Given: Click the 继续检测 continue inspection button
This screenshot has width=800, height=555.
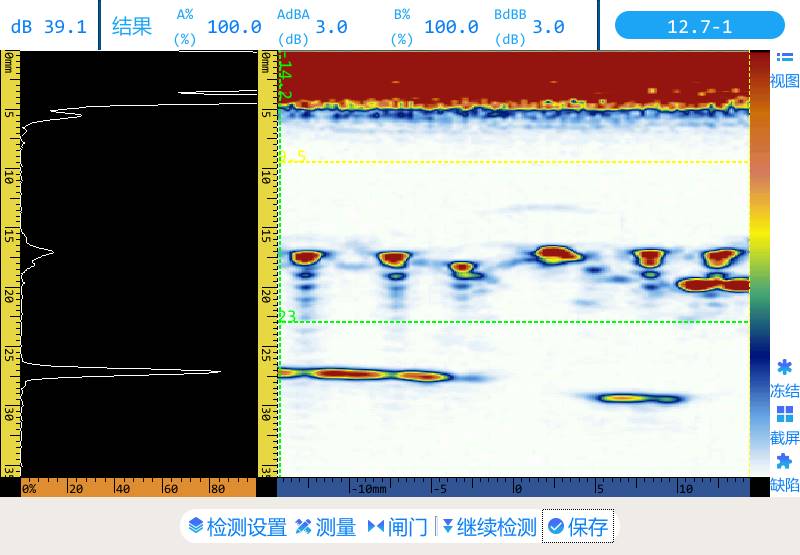Looking at the screenshot, I should 489,527.
